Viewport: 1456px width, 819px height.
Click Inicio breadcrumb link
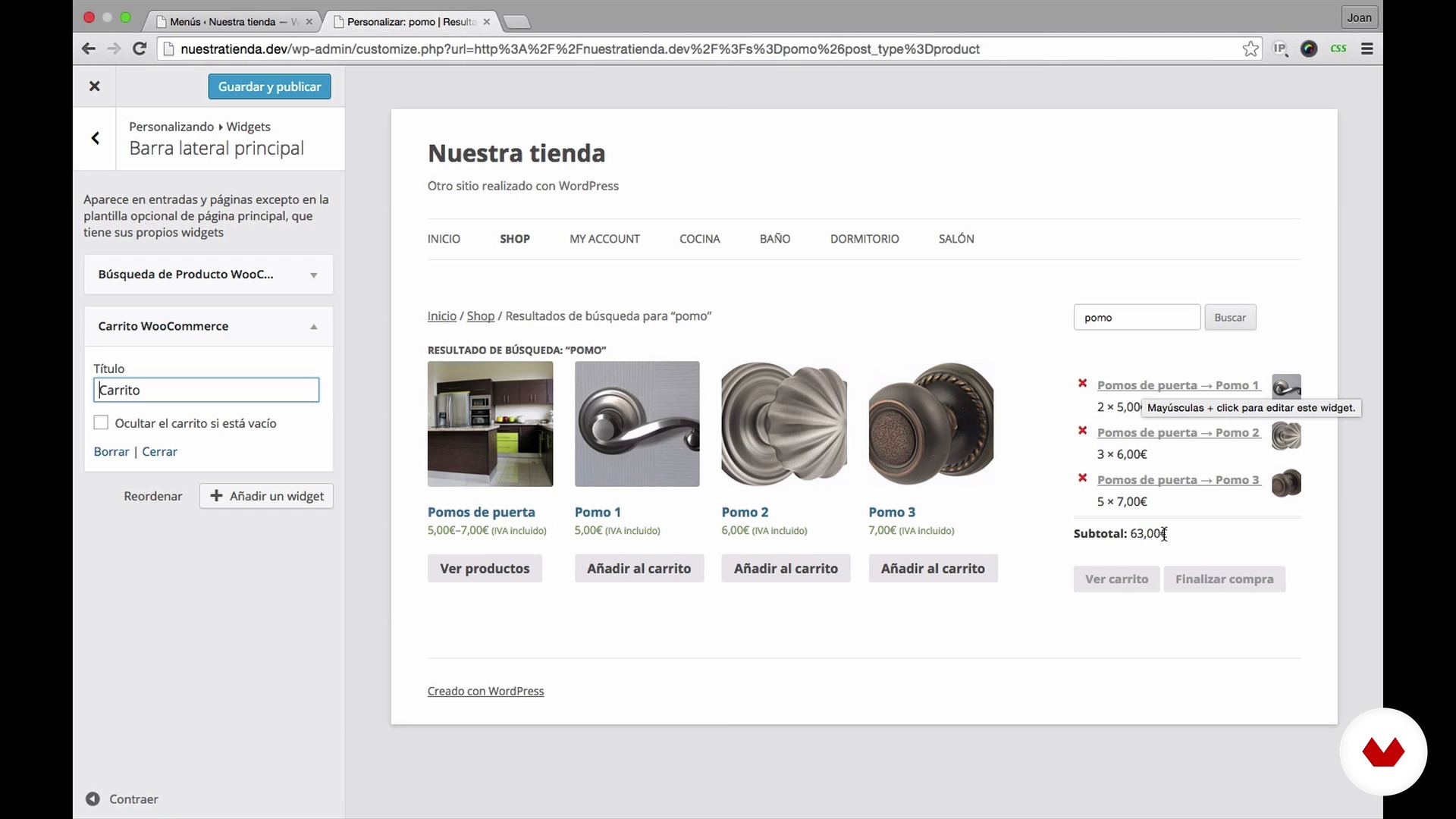click(442, 315)
